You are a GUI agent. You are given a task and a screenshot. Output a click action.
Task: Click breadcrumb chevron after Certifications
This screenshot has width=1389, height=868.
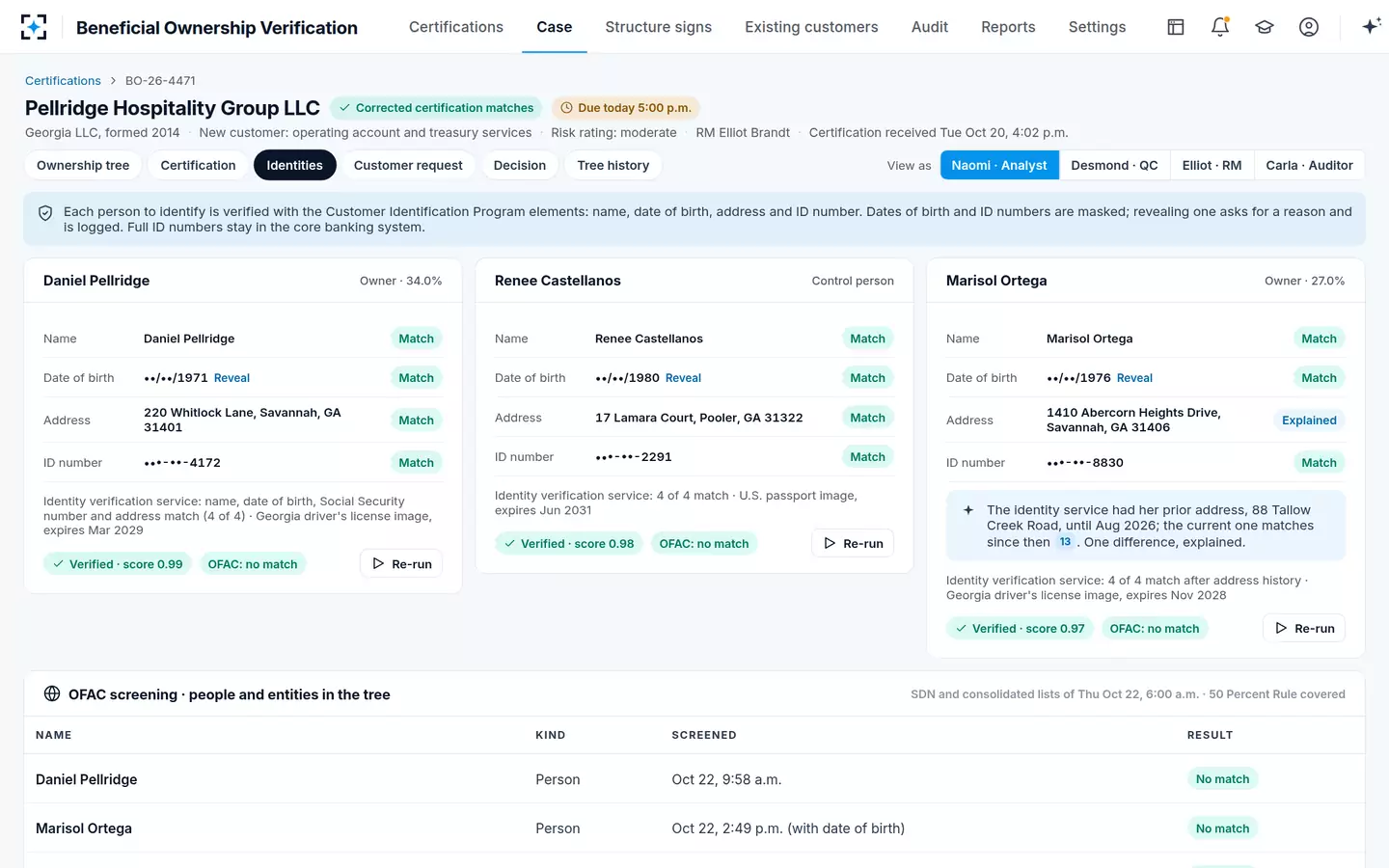click(113, 81)
